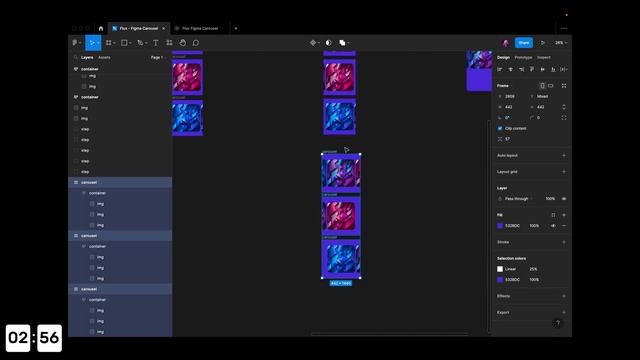Open the Move tools dropdown arrow

[98, 43]
